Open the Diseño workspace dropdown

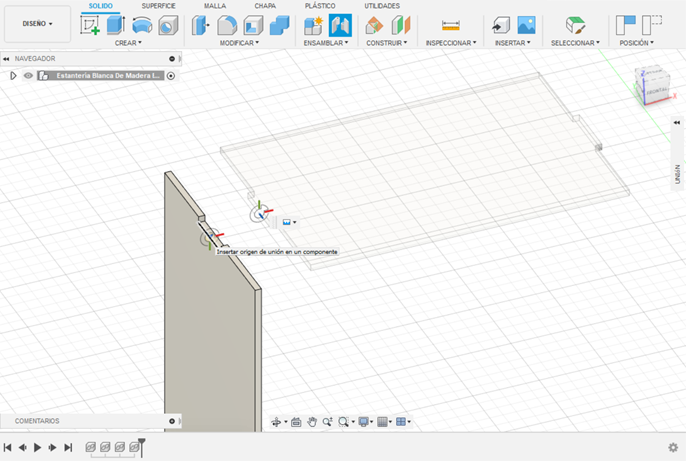click(x=38, y=24)
